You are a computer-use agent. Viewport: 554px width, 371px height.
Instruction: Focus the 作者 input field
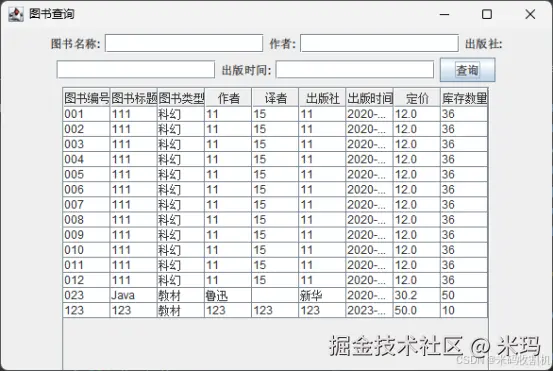[x=379, y=43]
